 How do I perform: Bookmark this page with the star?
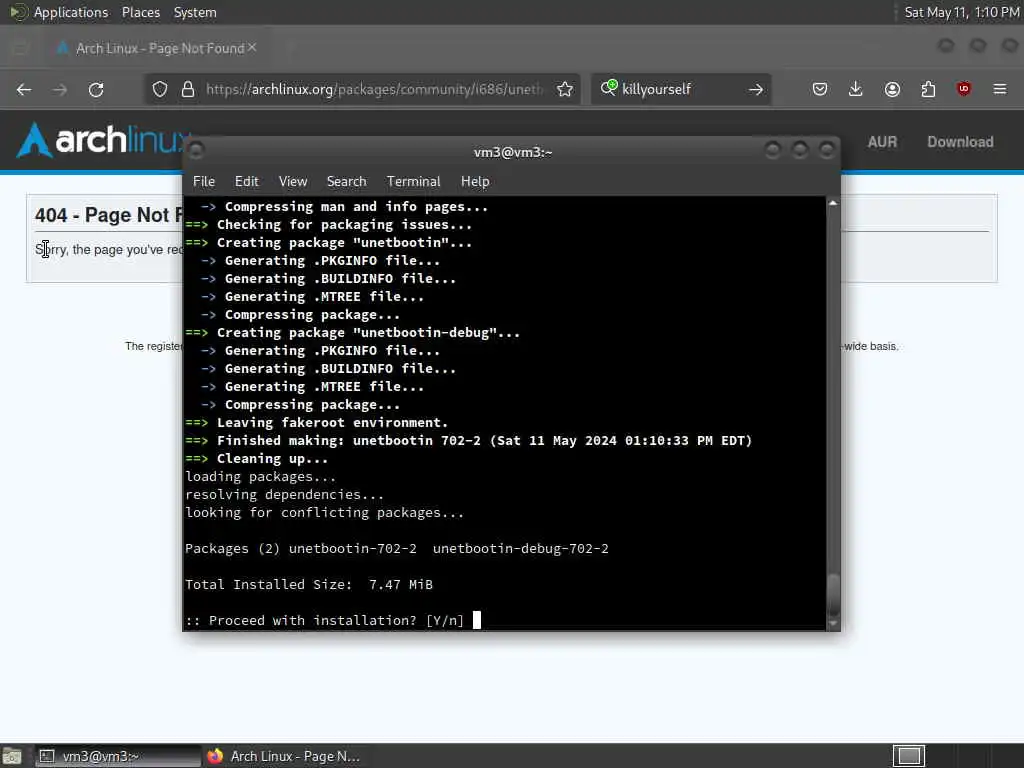(x=565, y=89)
